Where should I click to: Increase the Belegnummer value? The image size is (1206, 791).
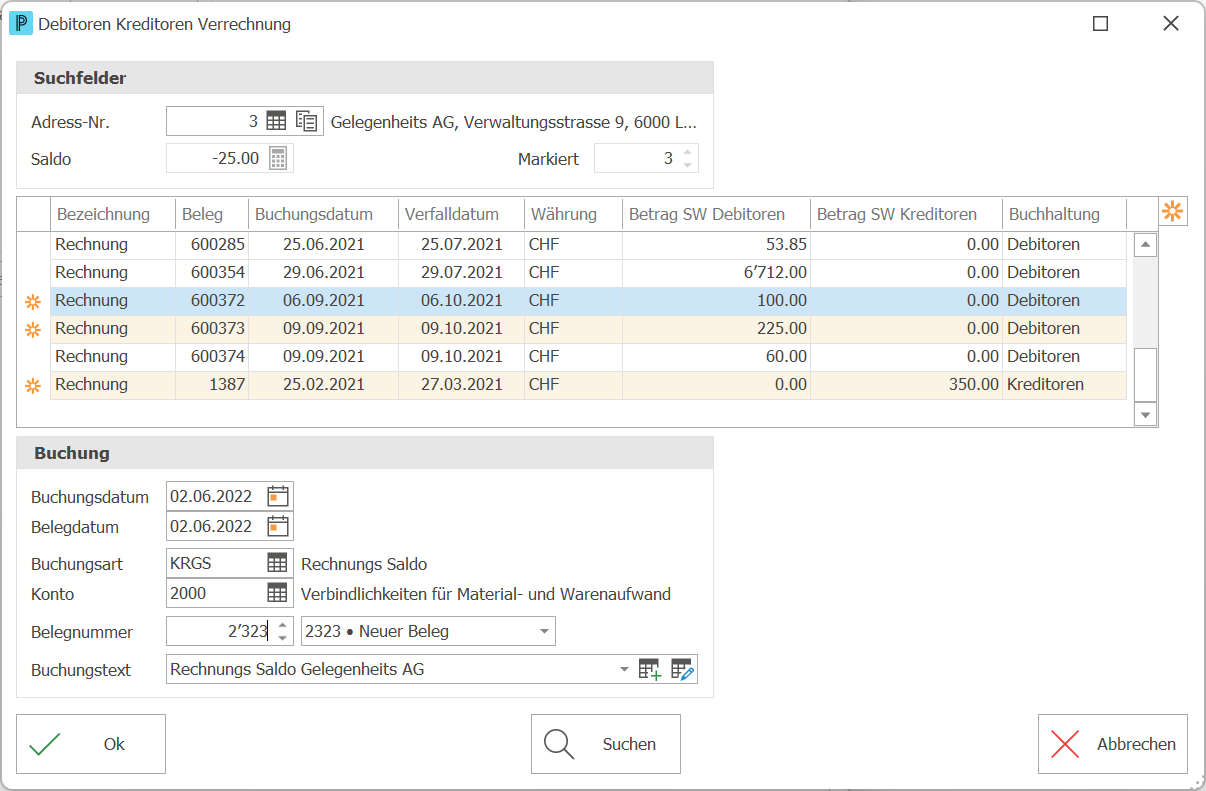pos(283,625)
